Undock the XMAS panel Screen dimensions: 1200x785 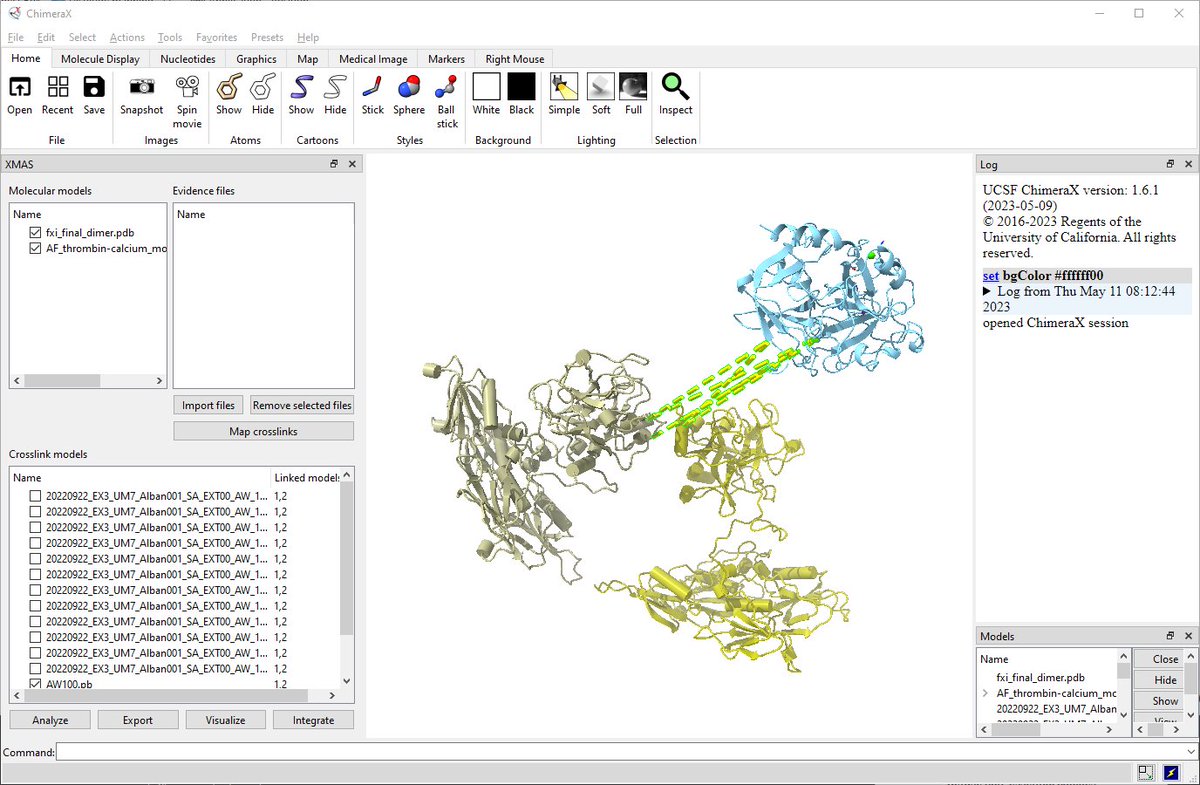click(335, 164)
